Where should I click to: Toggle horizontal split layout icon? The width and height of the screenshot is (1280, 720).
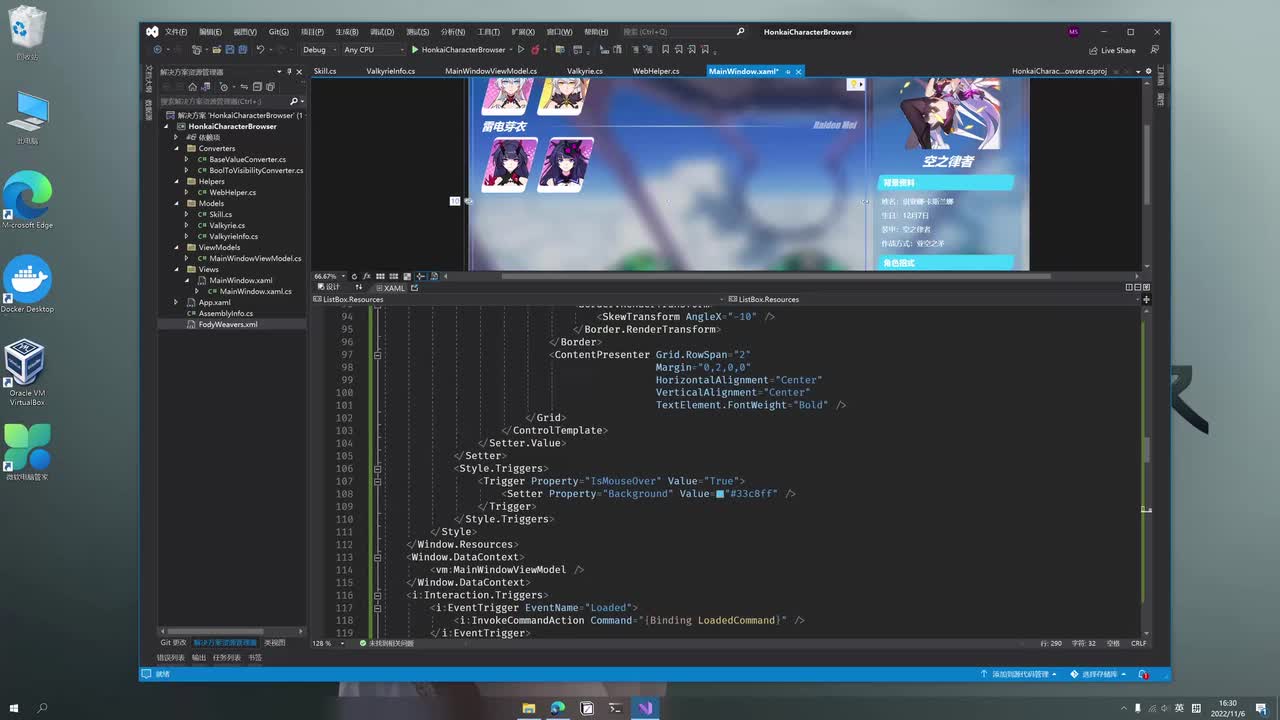pyautogui.click(x=1137, y=288)
